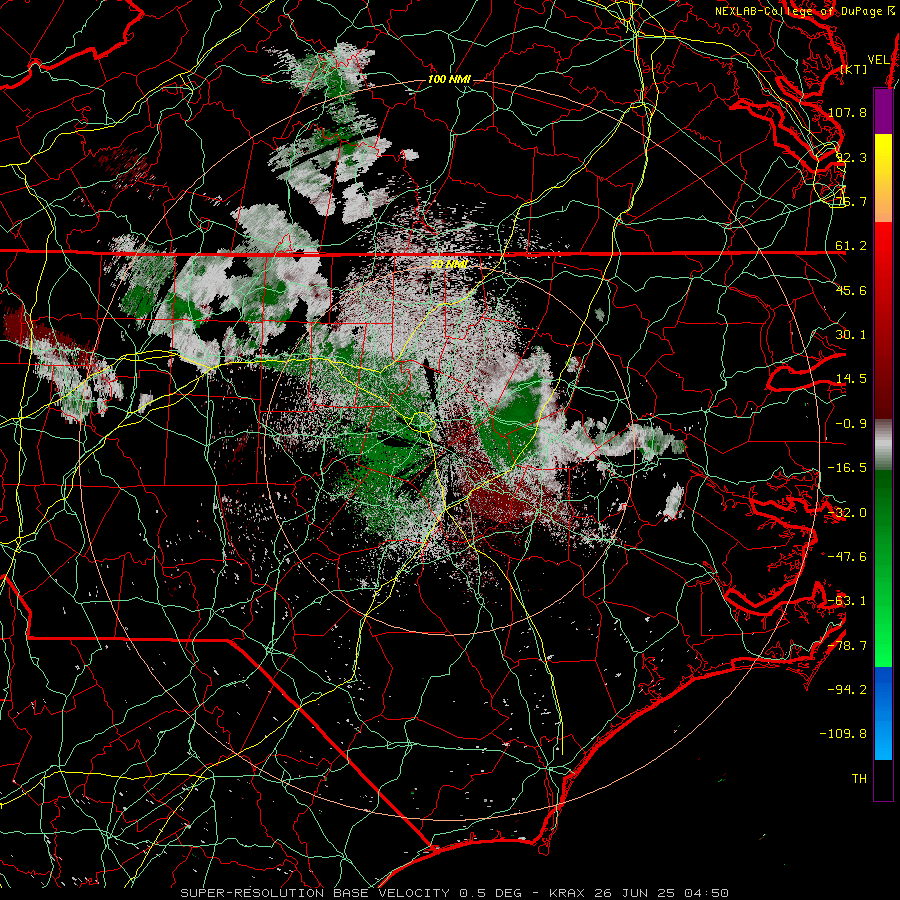Click the [KT] units label
This screenshot has height=900, width=900.
pyautogui.click(x=853, y=69)
